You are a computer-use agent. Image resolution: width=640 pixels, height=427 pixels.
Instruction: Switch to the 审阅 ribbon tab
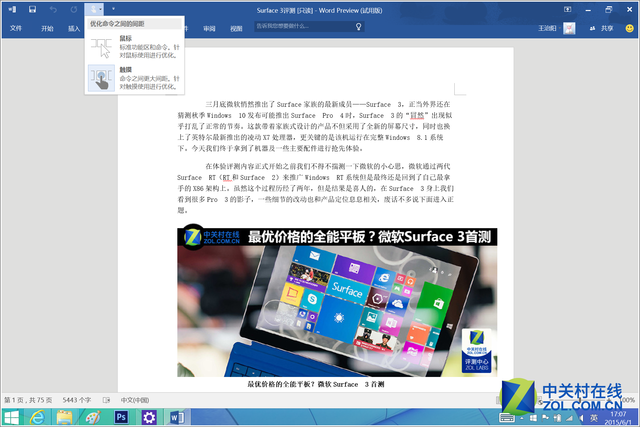point(209,28)
